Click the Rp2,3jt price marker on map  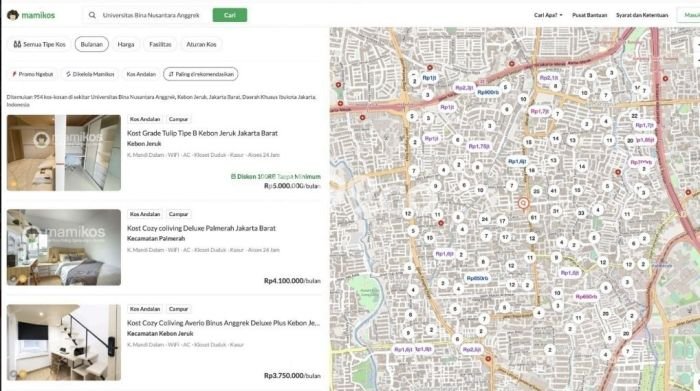click(x=464, y=88)
